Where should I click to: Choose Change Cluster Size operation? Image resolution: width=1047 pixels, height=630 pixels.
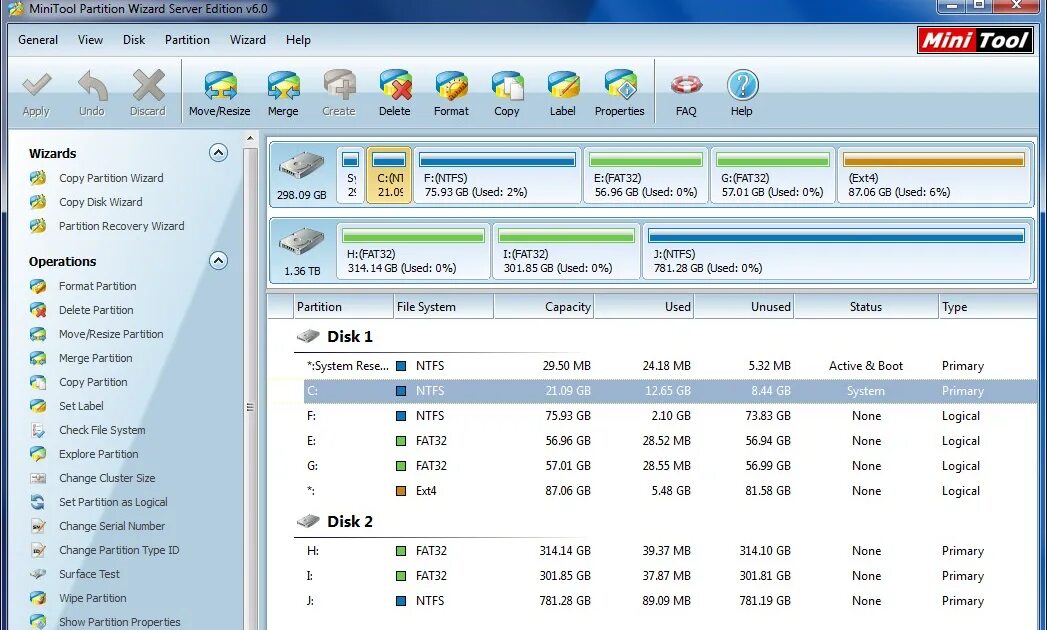click(107, 478)
